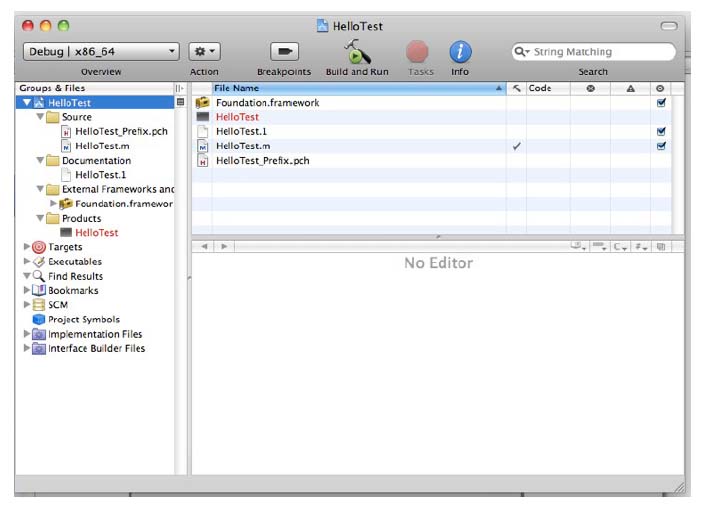Viewport: 710px width, 510px height.
Task: Click the Groups & Files column split button
Action: 180,88
